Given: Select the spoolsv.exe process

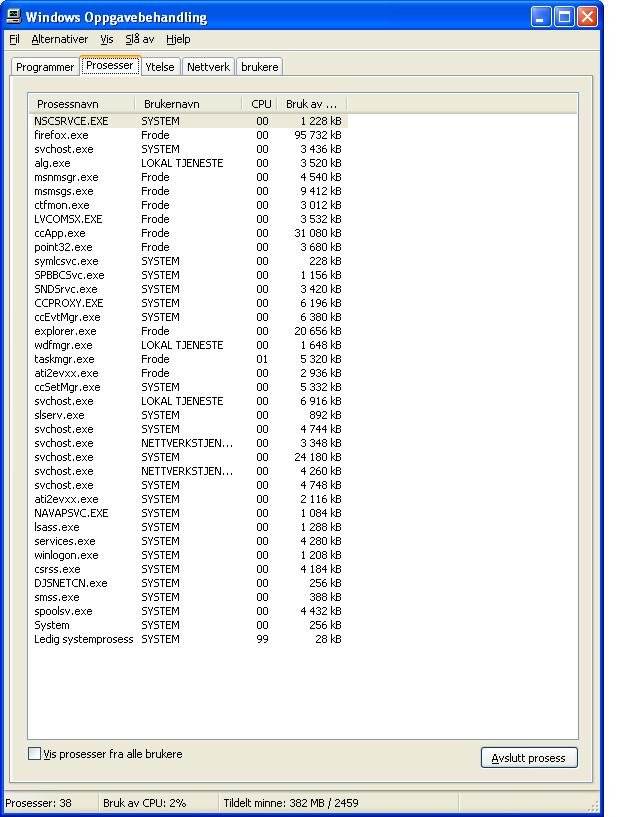Looking at the screenshot, I should pyautogui.click(x=188, y=611).
